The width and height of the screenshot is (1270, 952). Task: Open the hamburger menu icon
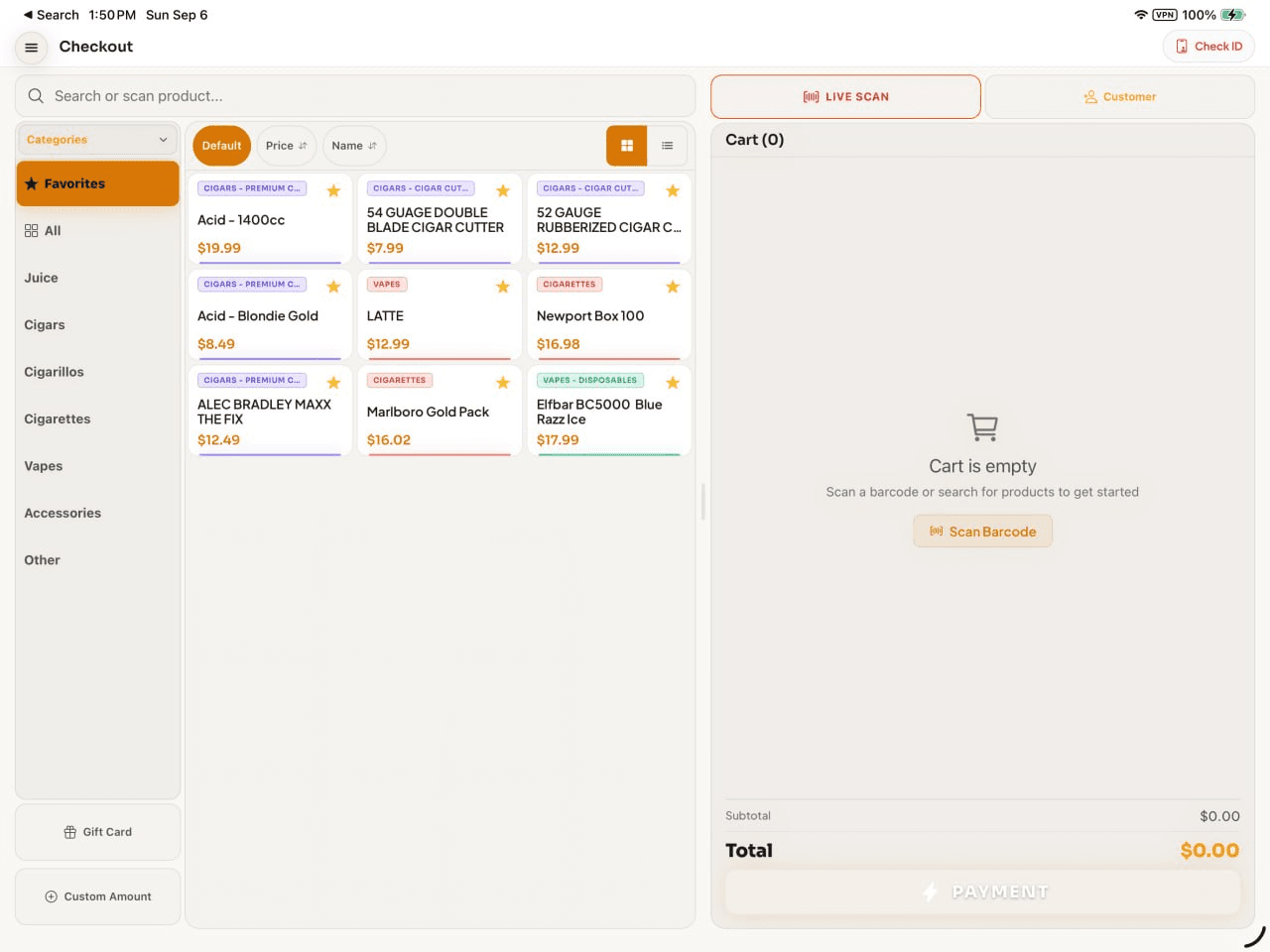32,47
